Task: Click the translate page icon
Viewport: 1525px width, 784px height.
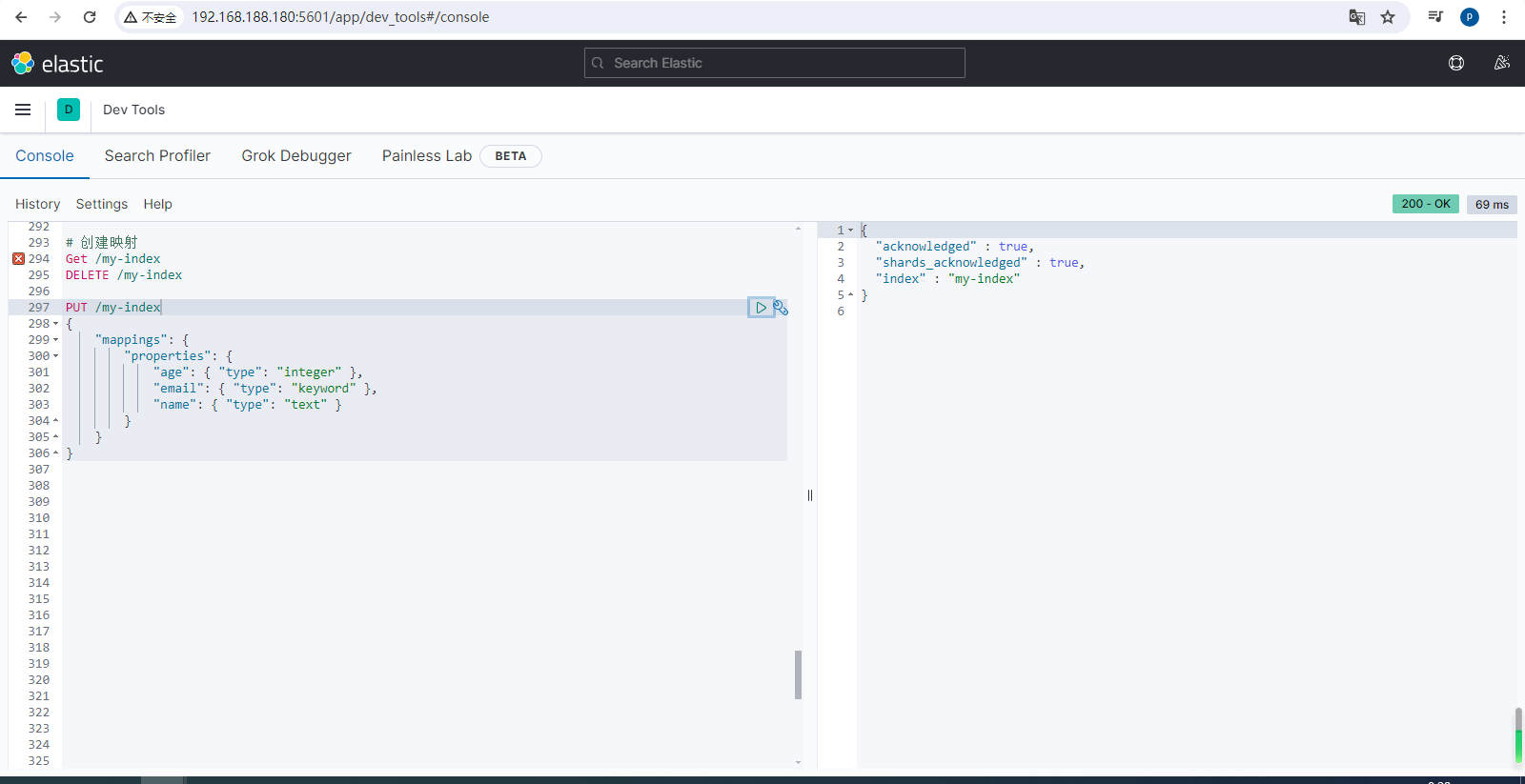Action: coord(1357,17)
